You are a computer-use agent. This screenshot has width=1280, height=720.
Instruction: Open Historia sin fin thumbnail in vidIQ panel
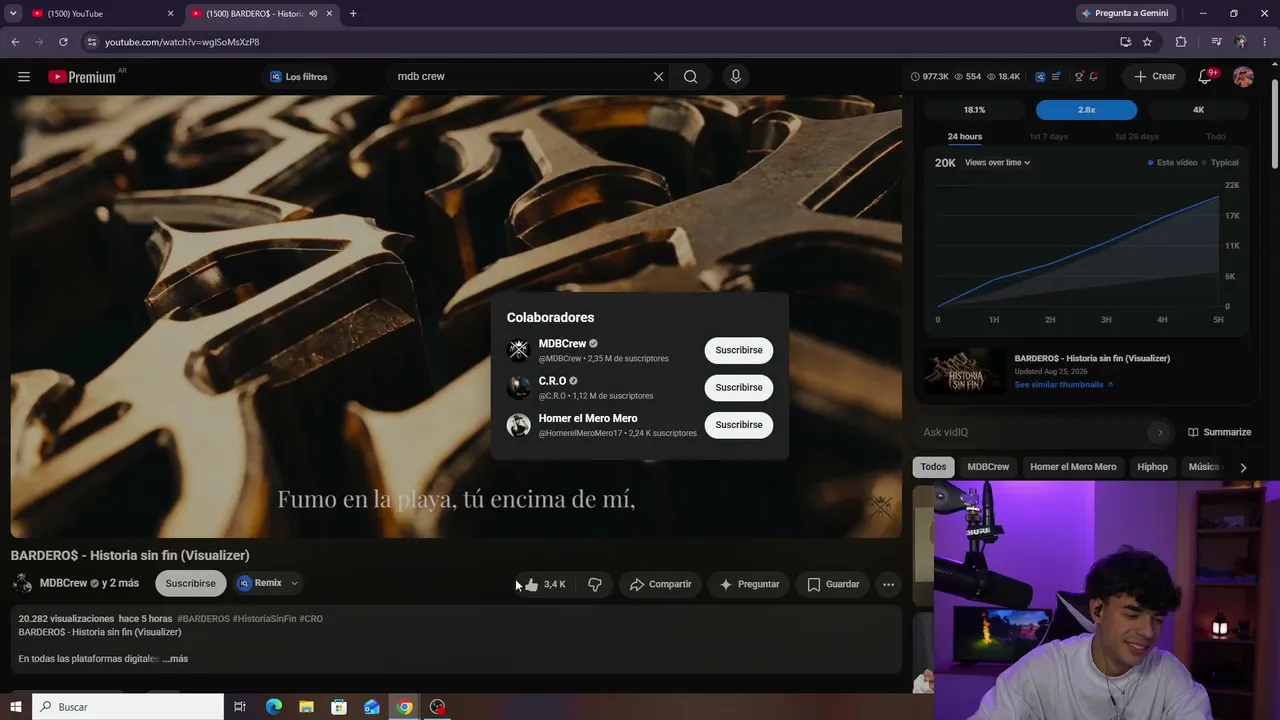[964, 371]
